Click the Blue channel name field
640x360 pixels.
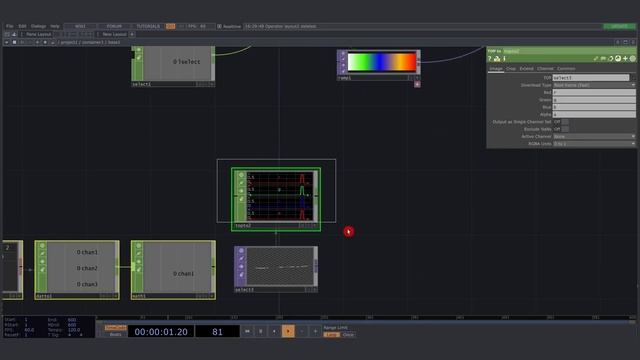tap(594, 107)
